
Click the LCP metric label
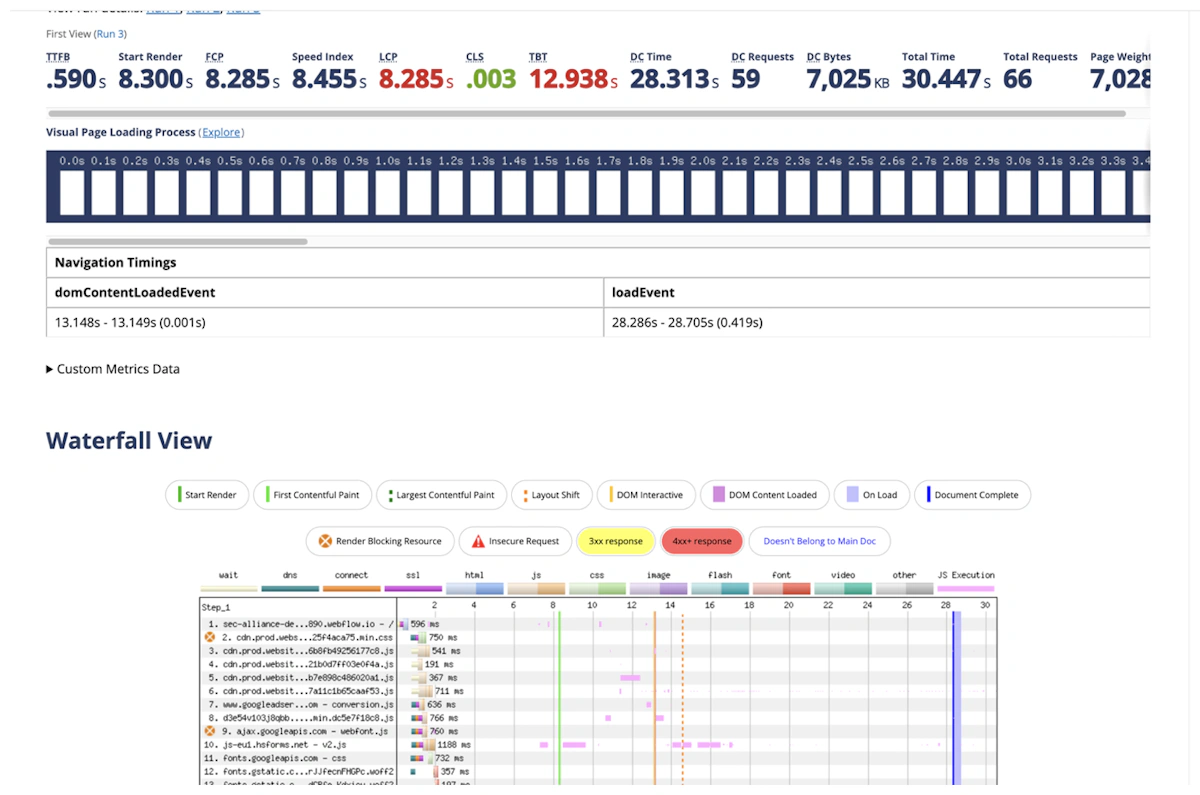388,57
